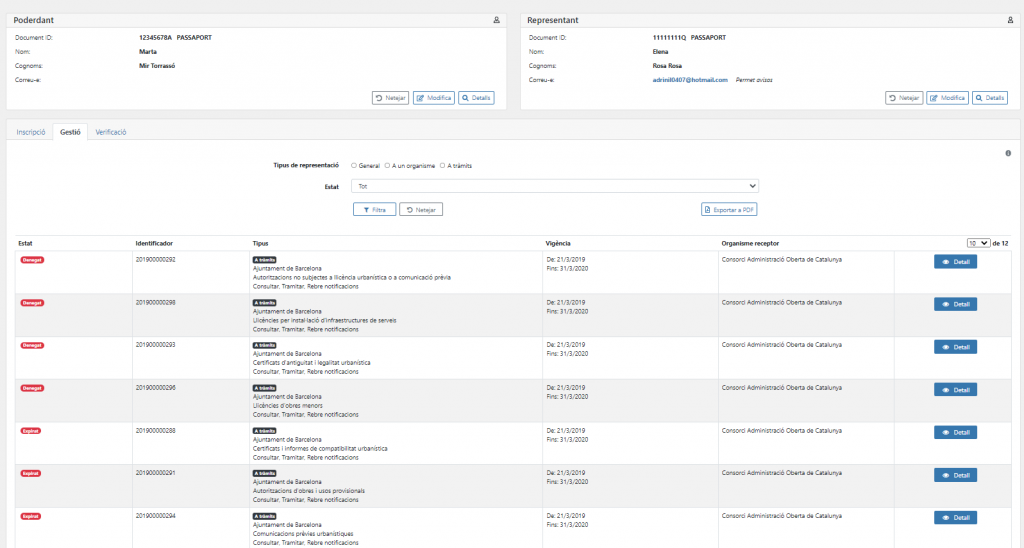Click the user icon in Poderdant panel header
1024x548 pixels.
(497, 20)
